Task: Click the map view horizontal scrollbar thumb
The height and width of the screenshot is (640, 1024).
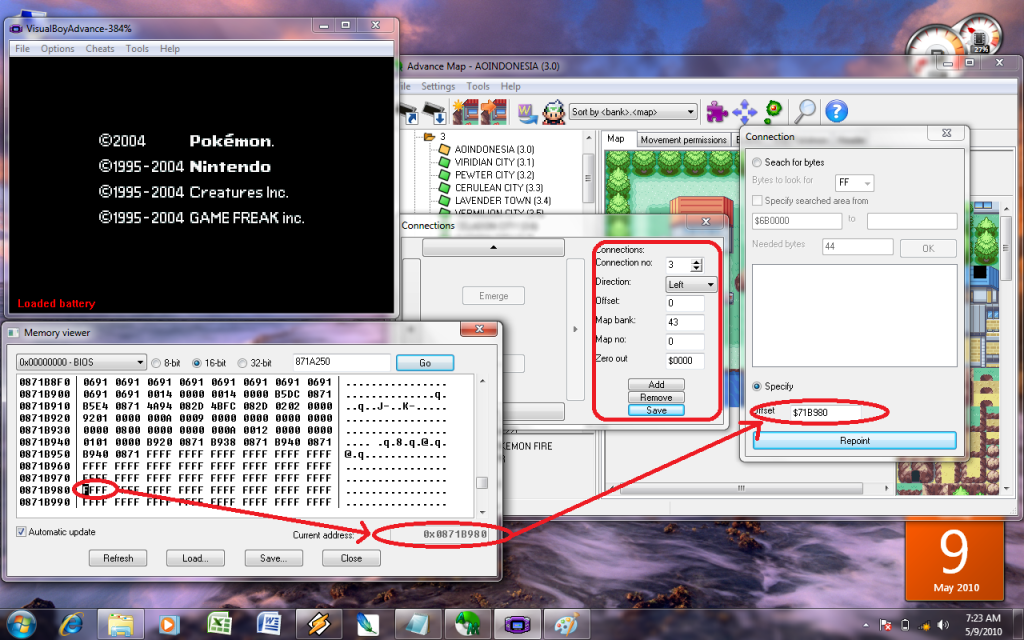Action: pos(741,488)
